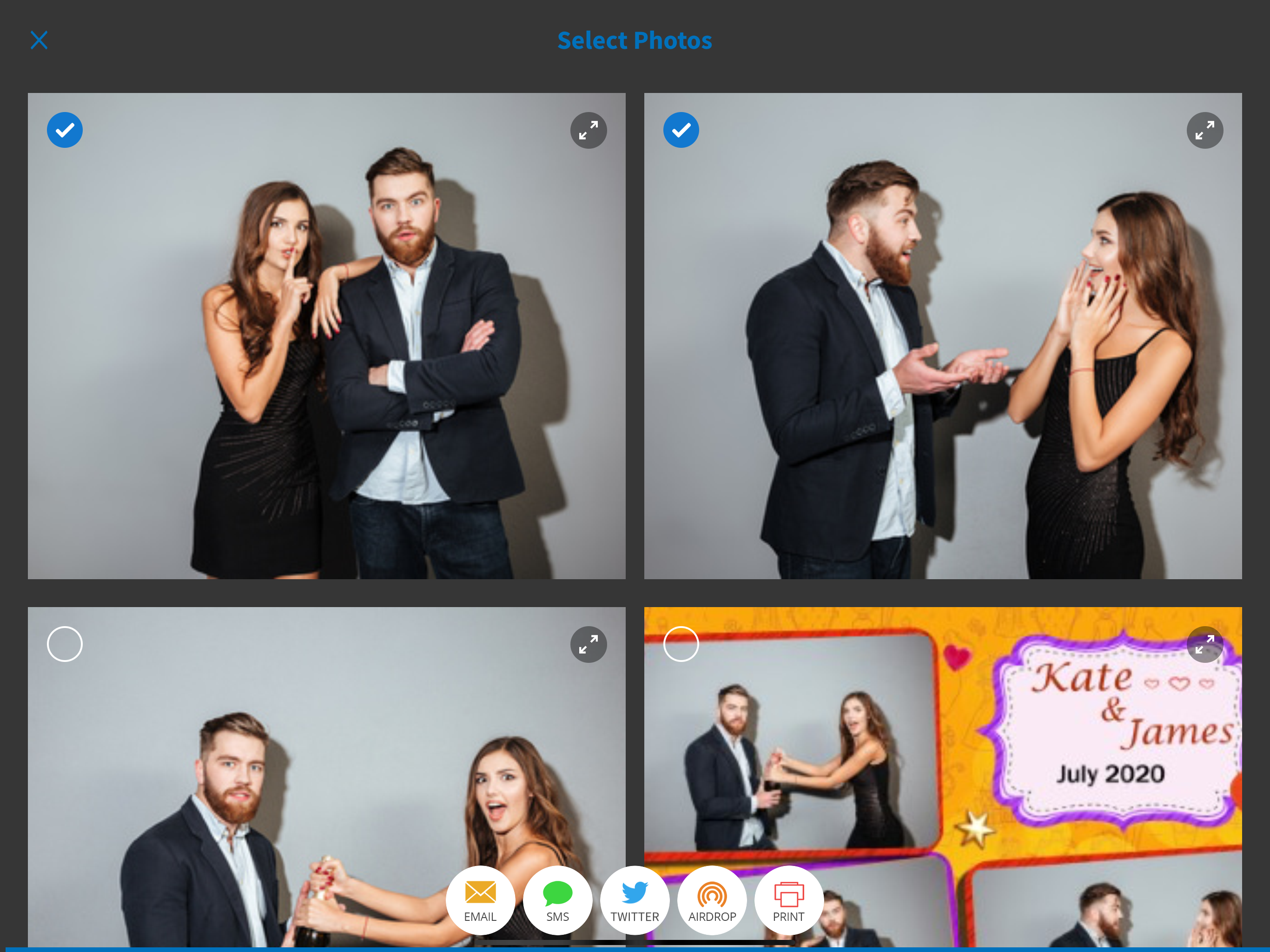
Task: Expand fullscreen for bottom-left photo
Action: pos(588,644)
